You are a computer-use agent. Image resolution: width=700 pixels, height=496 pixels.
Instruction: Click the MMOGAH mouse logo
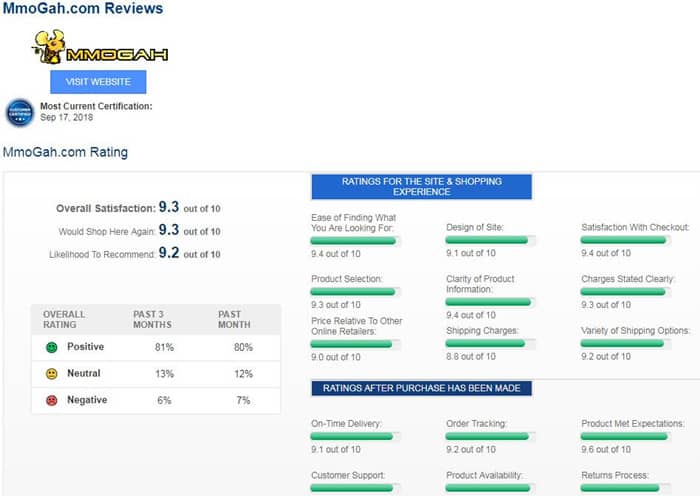click(100, 47)
